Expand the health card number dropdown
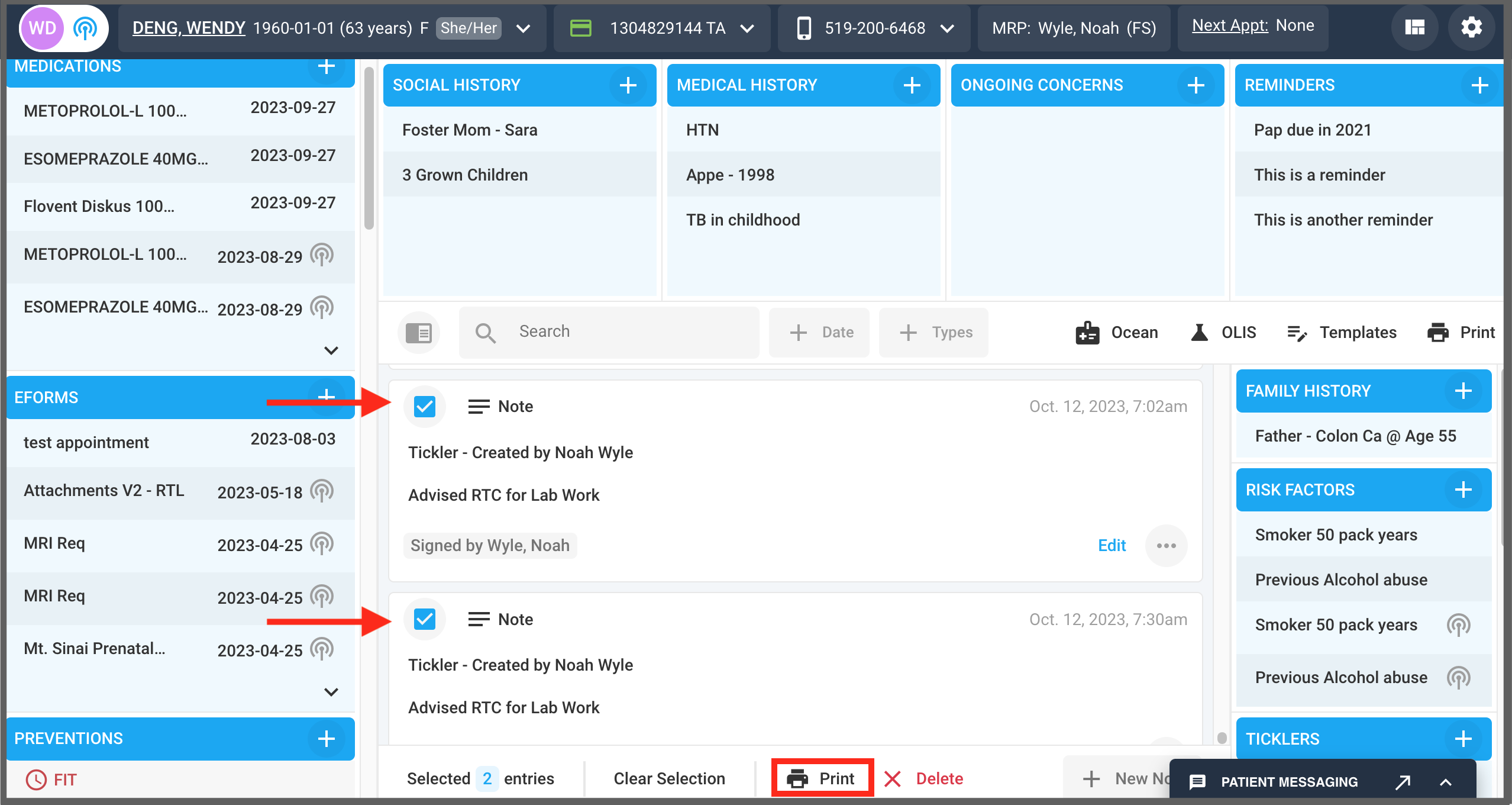1512x805 pixels. coord(747,28)
